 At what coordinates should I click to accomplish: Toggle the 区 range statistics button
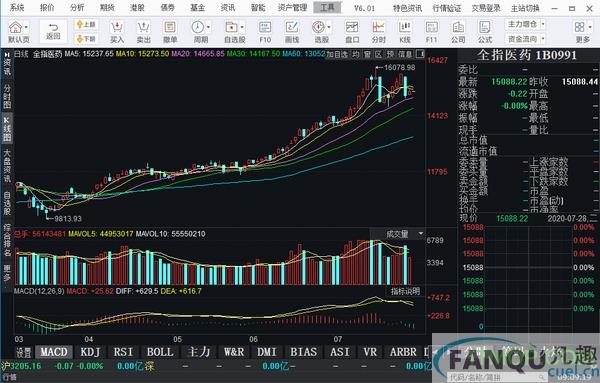pyautogui.click(x=378, y=54)
